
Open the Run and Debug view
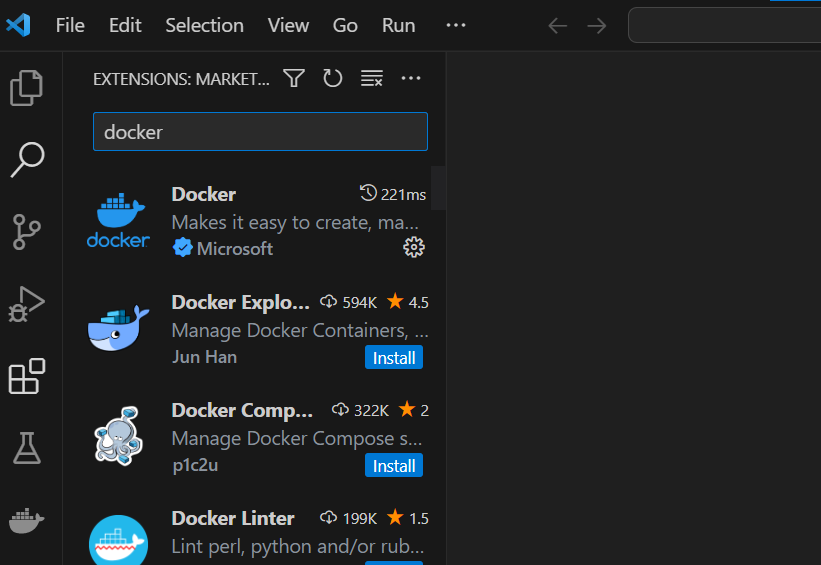(x=26, y=304)
